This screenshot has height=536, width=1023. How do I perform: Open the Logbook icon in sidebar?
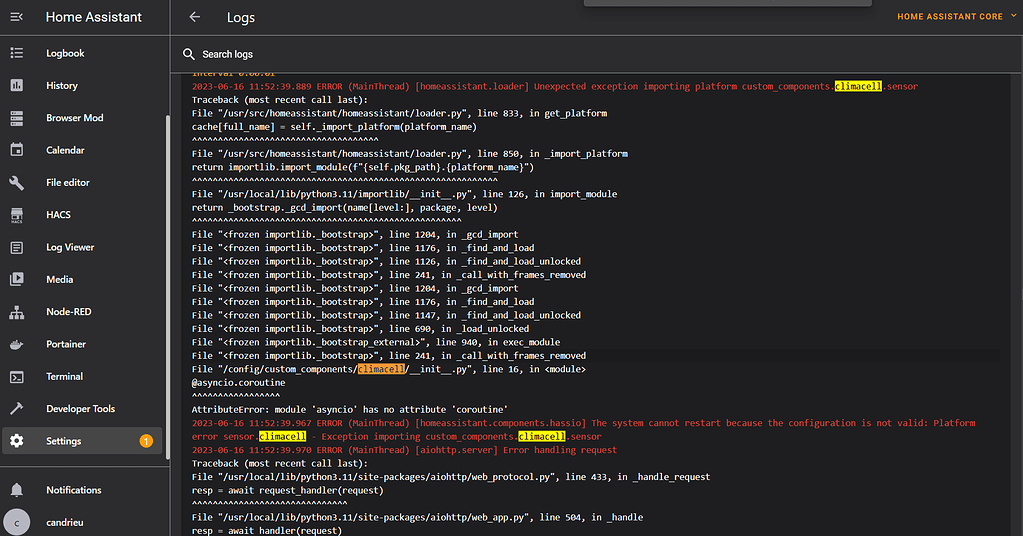pyautogui.click(x=16, y=53)
